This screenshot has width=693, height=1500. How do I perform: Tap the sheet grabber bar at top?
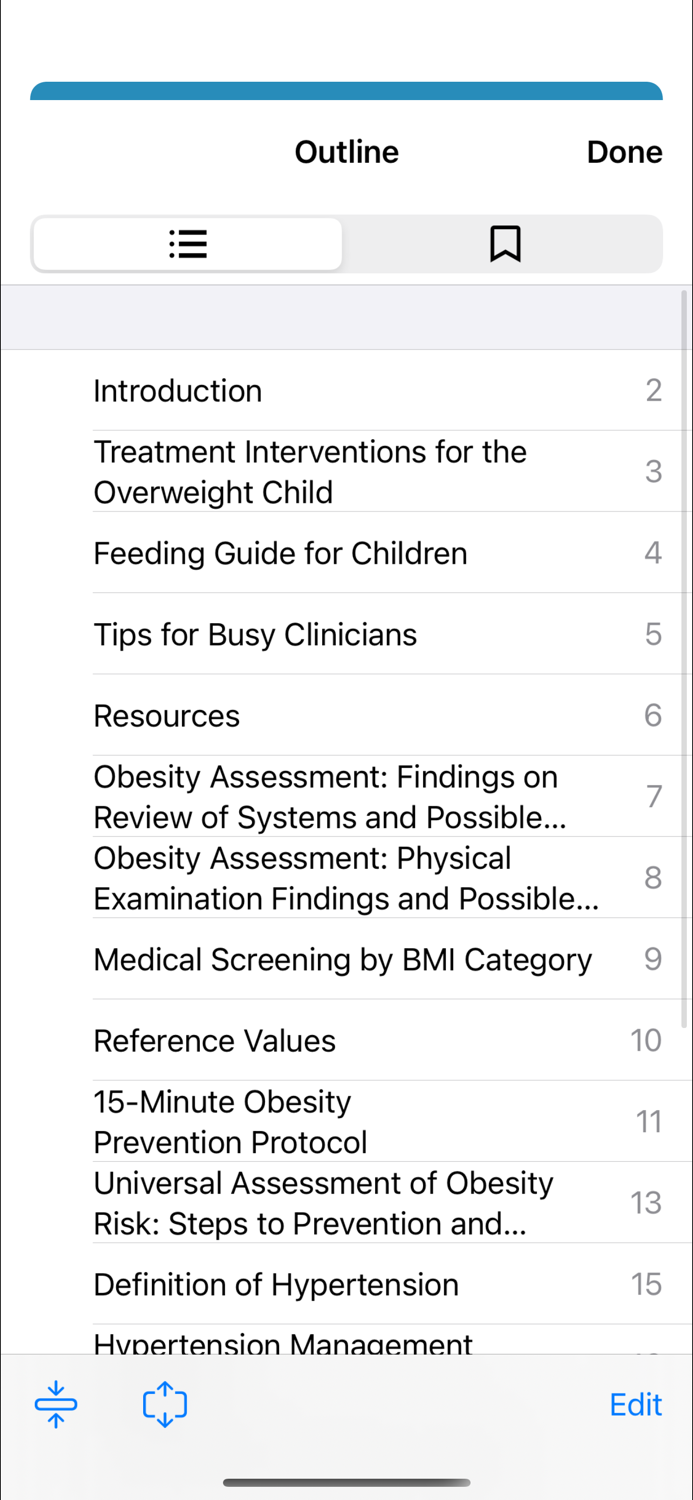tap(346, 91)
